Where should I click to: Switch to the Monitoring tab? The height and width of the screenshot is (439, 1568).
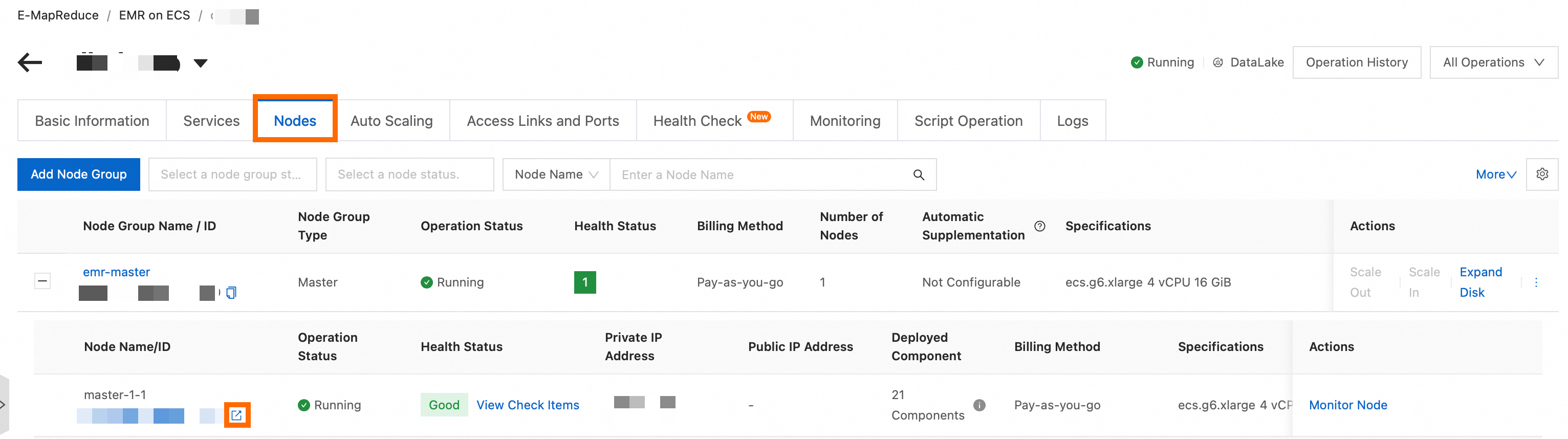[x=845, y=121]
